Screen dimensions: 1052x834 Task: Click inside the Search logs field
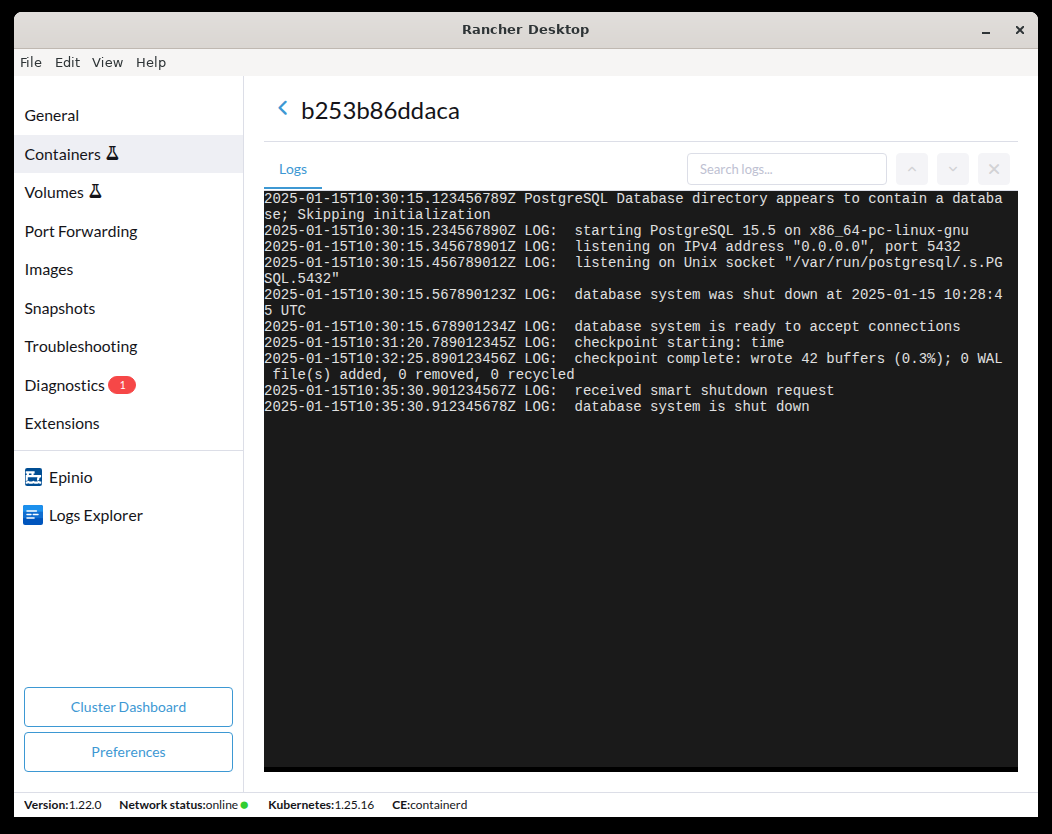(x=786, y=168)
